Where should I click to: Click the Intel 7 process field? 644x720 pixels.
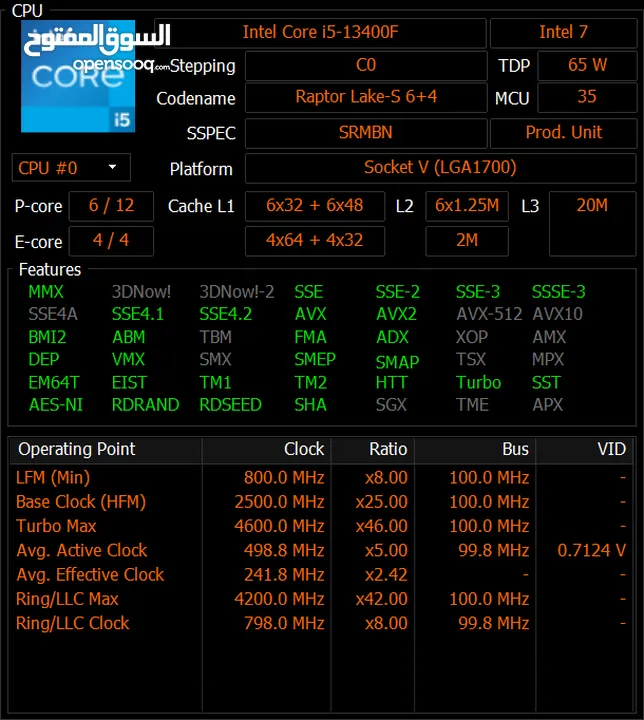[x=564, y=33]
